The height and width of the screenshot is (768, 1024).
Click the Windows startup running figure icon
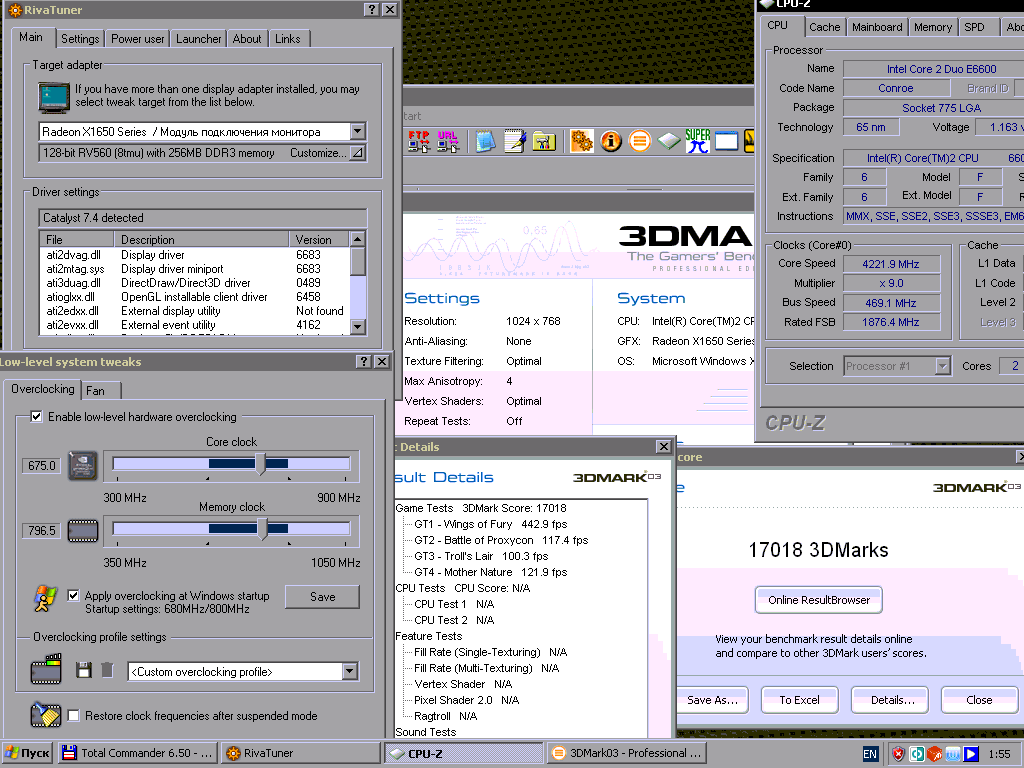[45, 599]
